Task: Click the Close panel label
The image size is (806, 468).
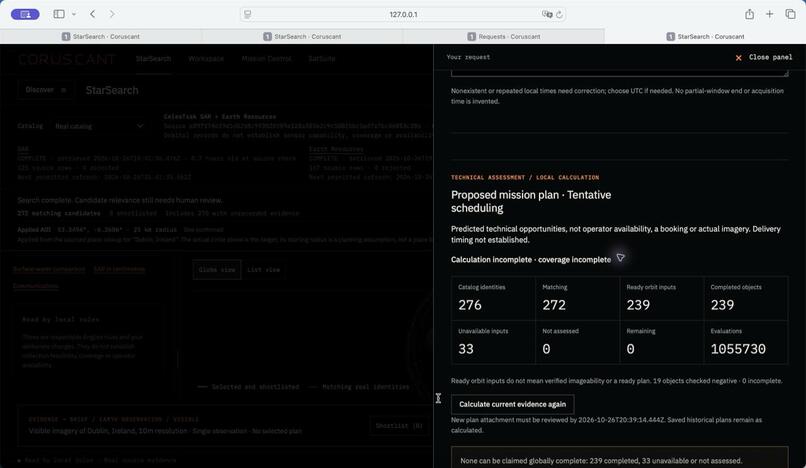Action: [x=771, y=58]
